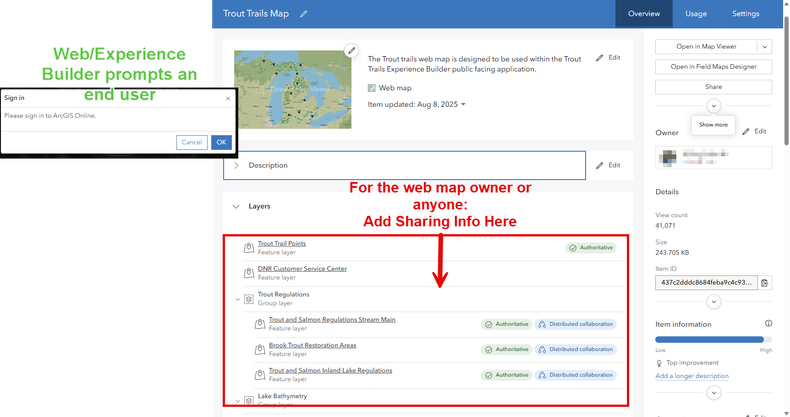
Task: Click the Authoritative badge on Trout Trail Points
Action: coord(590,248)
